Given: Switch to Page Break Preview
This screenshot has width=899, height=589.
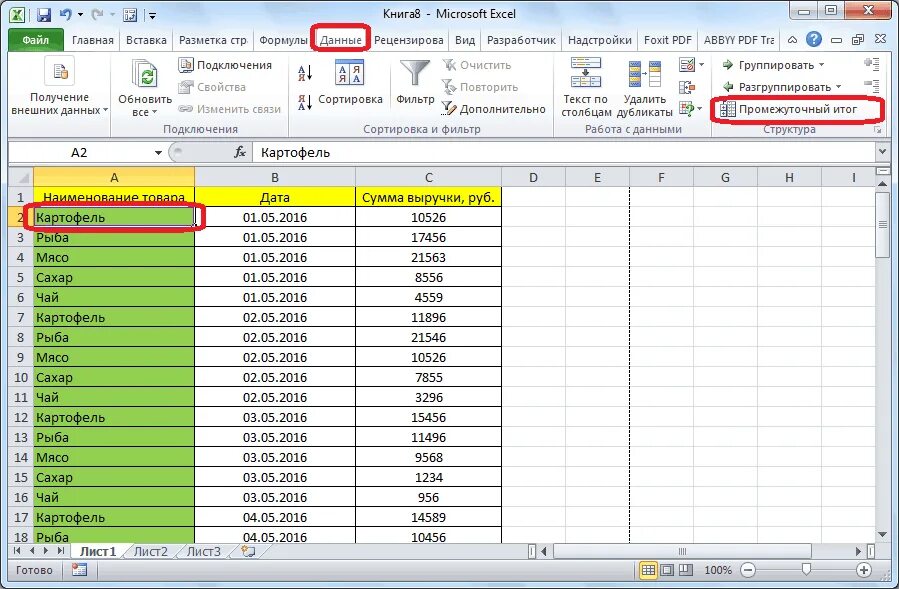Looking at the screenshot, I should tap(686, 570).
